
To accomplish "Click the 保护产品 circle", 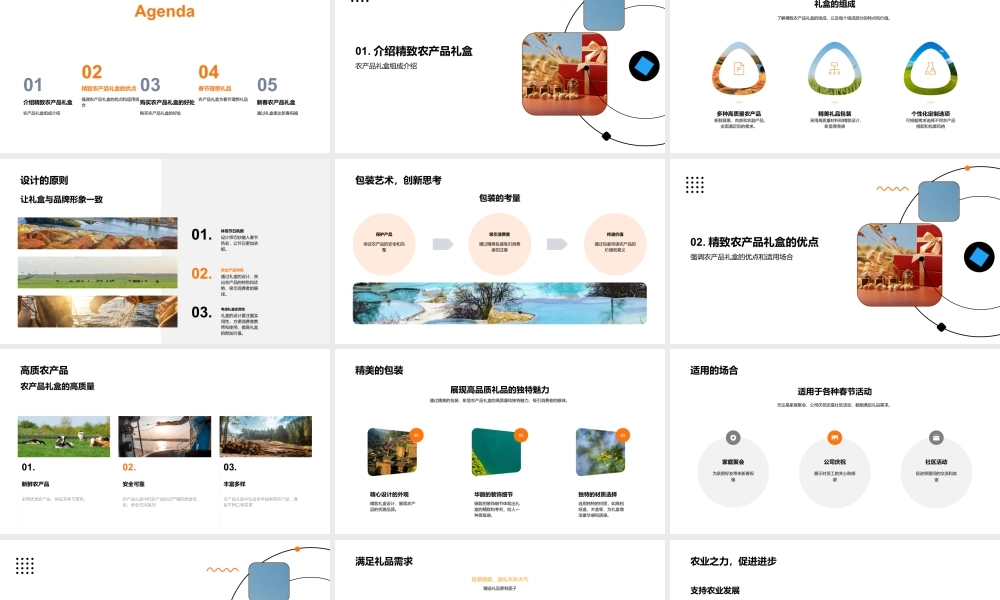I will (384, 244).
